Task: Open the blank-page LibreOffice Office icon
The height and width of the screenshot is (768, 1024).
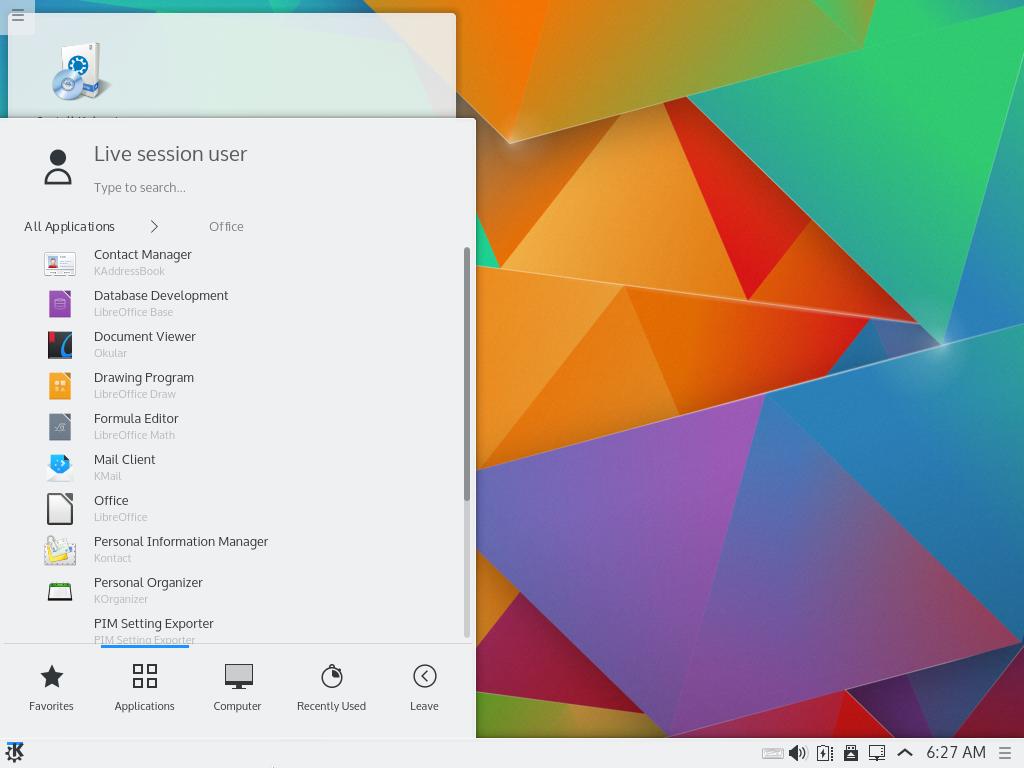Action: tap(60, 509)
